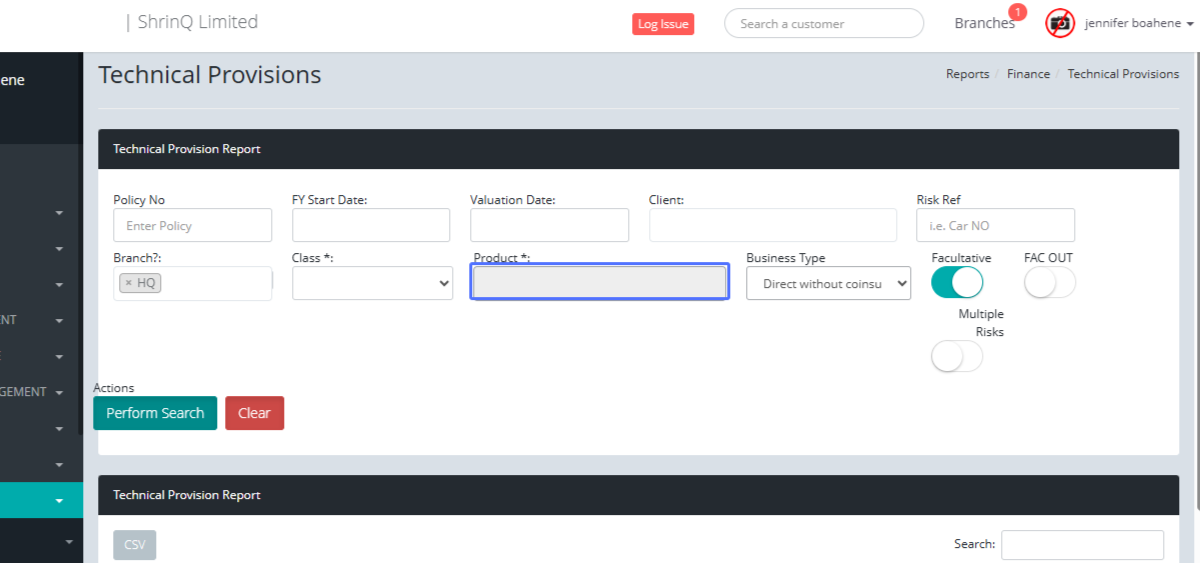Navigate to Finance breadcrumb link
Viewport: 1200px width, 563px height.
[1028, 74]
